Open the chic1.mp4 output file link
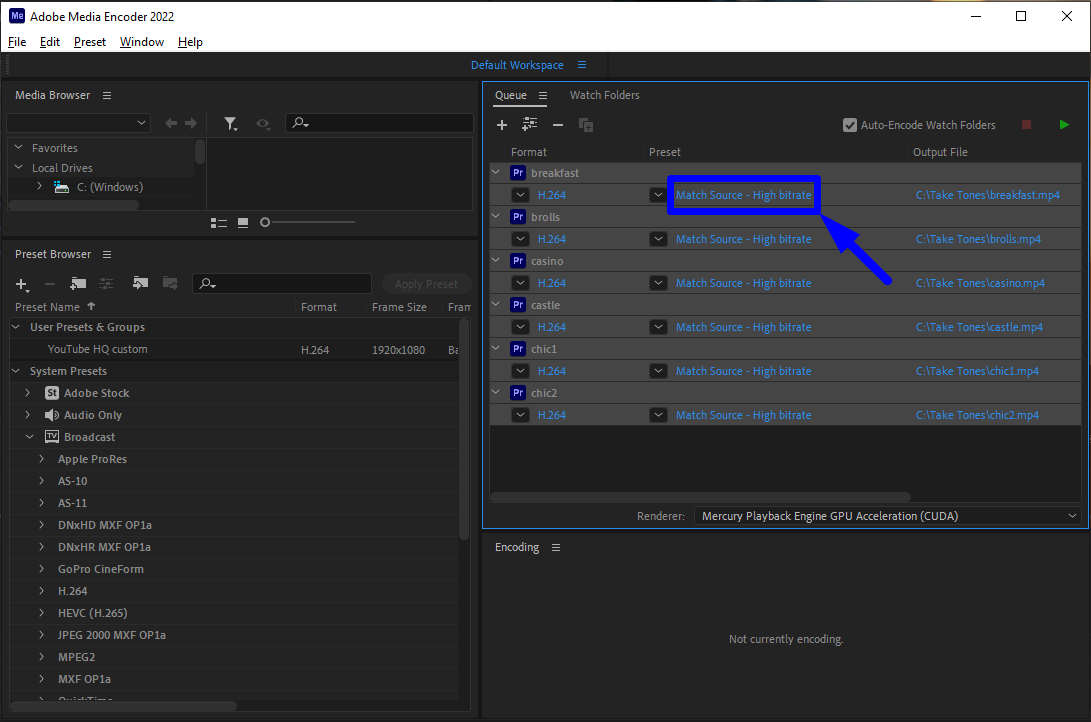Viewport: 1091px width, 722px height. (977, 371)
